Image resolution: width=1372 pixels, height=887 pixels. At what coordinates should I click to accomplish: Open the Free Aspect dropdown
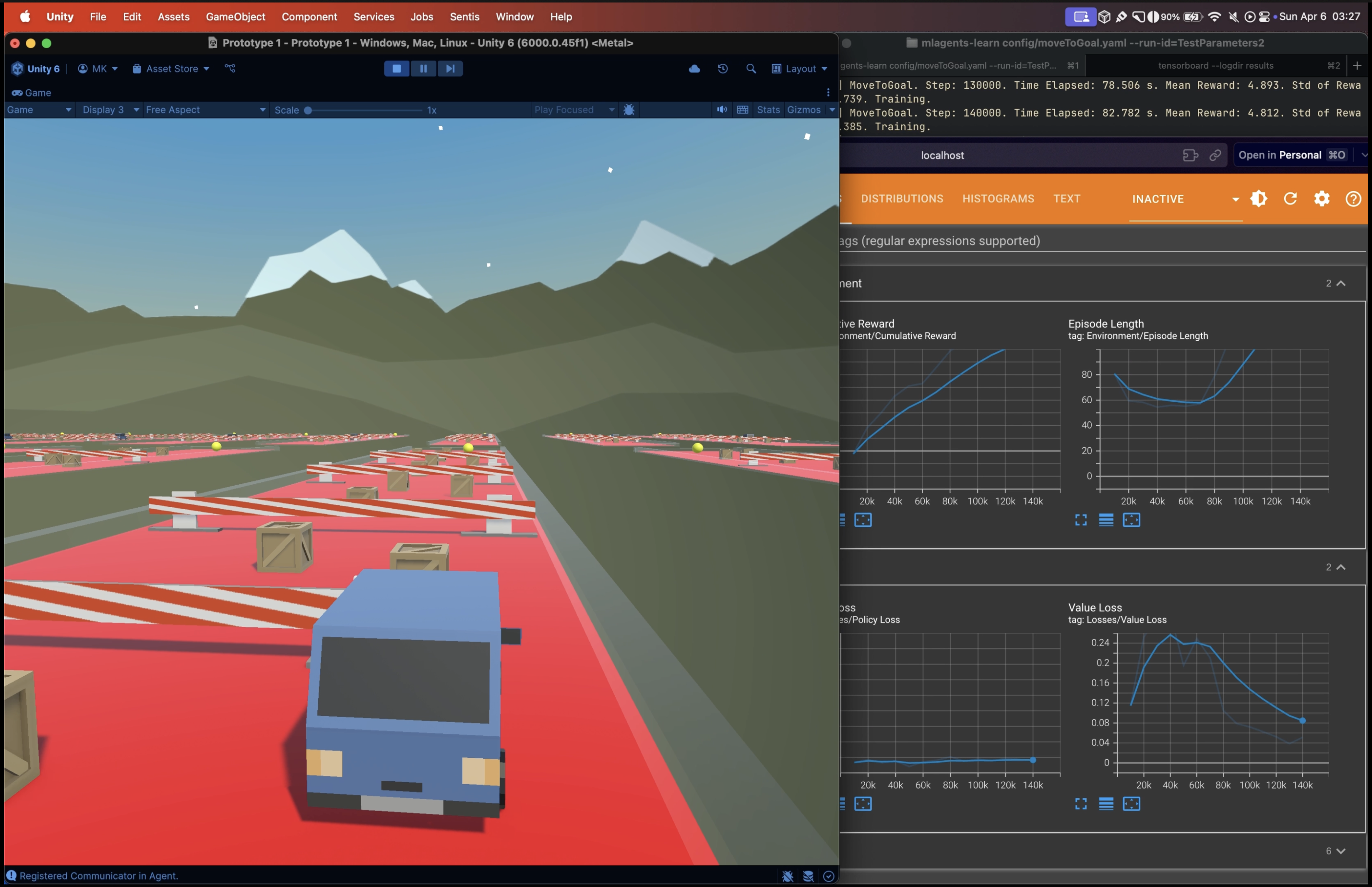point(205,110)
